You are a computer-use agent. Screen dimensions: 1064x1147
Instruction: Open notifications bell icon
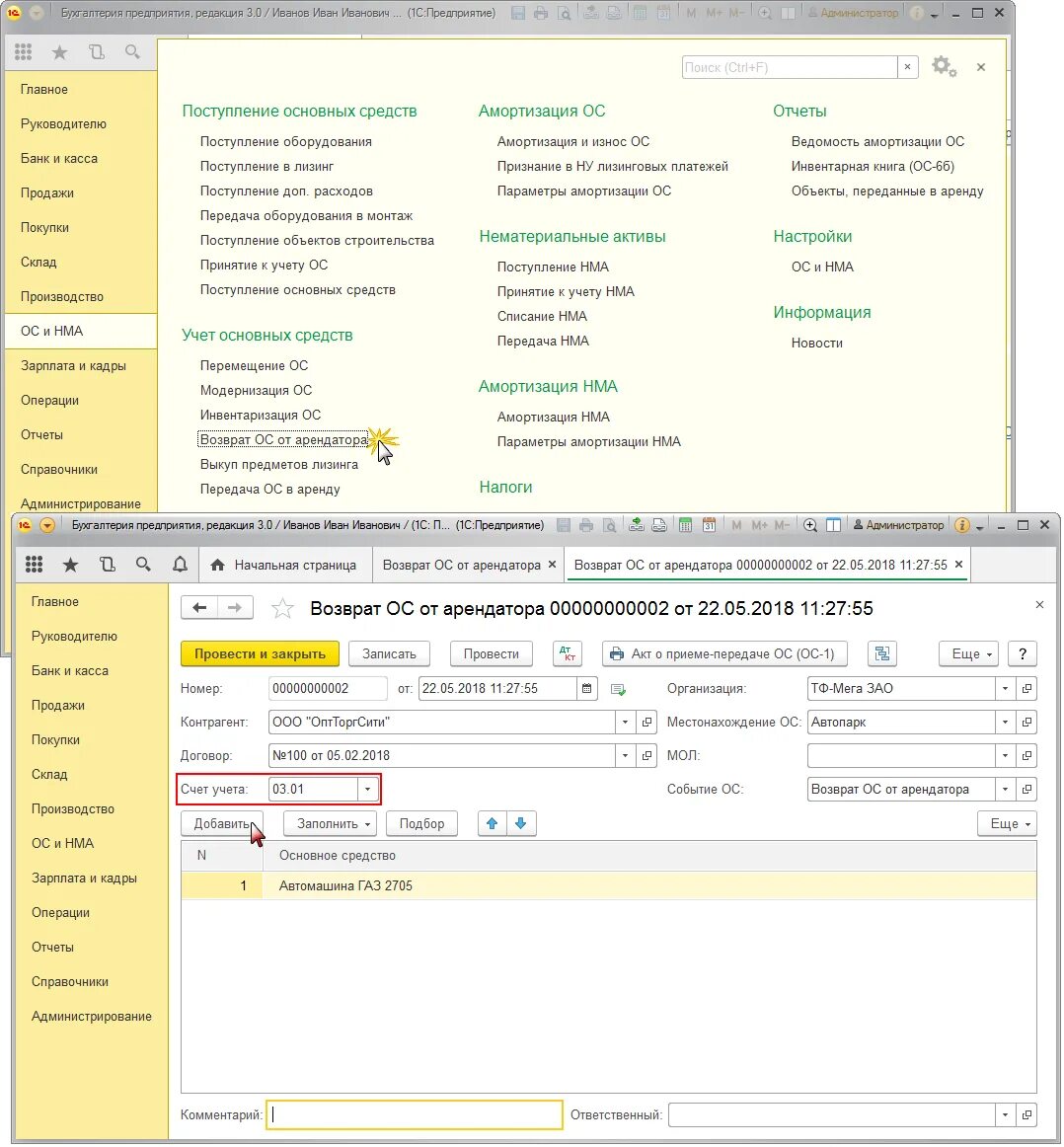[x=180, y=565]
